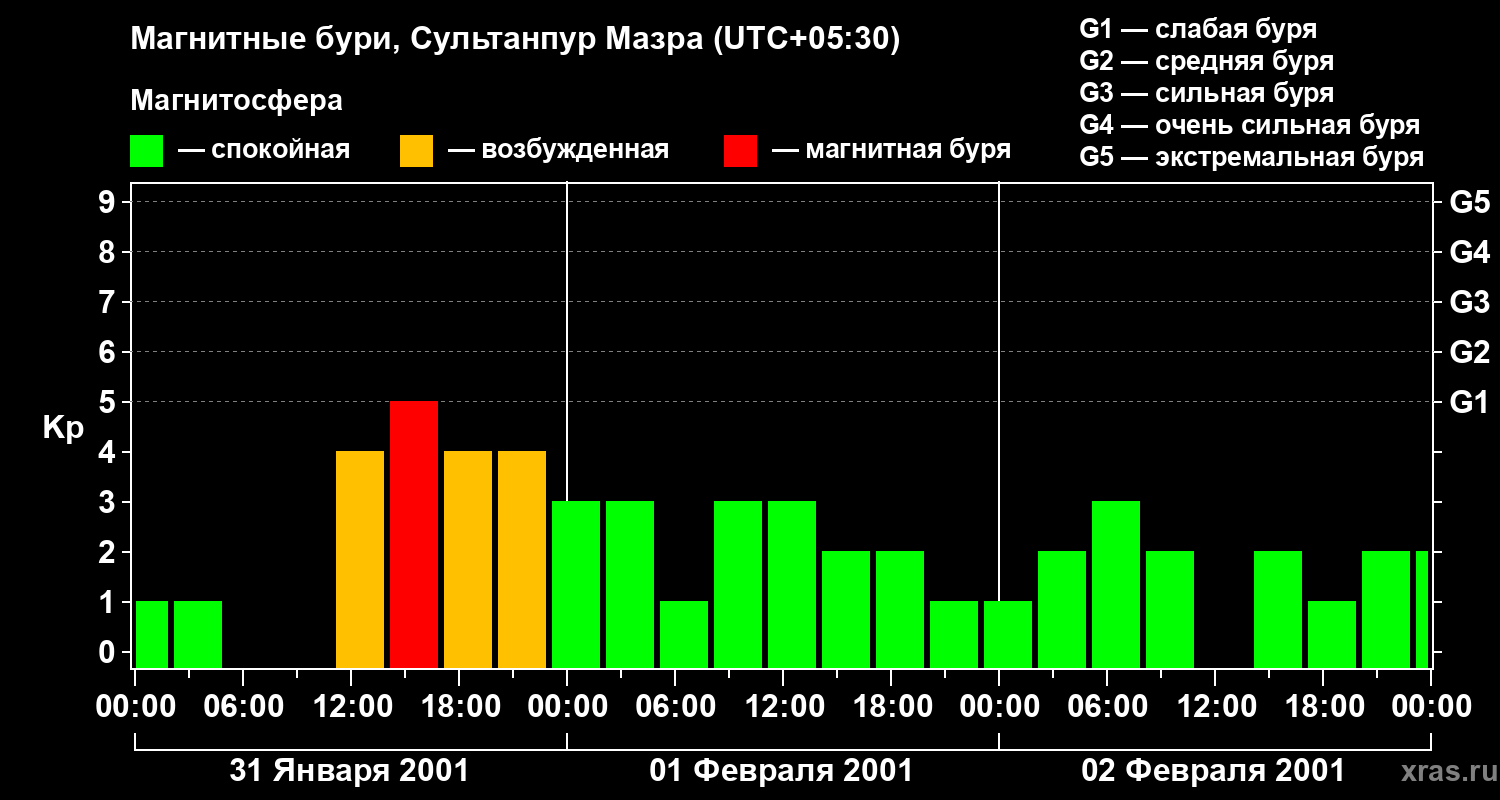Click the '06:00' tick label under 02 February
Viewport: 1500px width, 800px height.
point(1107,707)
